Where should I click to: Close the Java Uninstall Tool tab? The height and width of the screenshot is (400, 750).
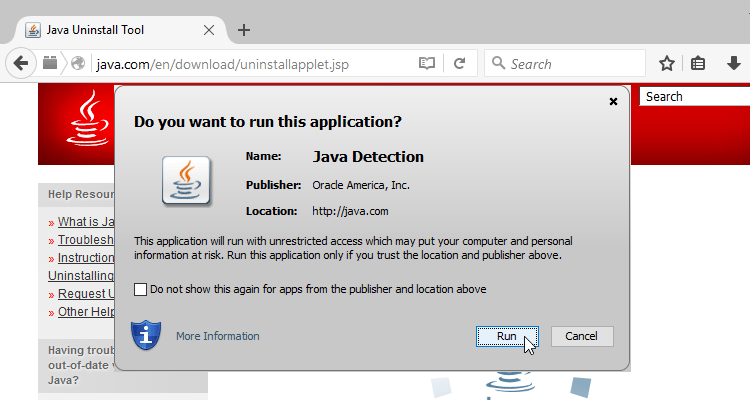209,30
